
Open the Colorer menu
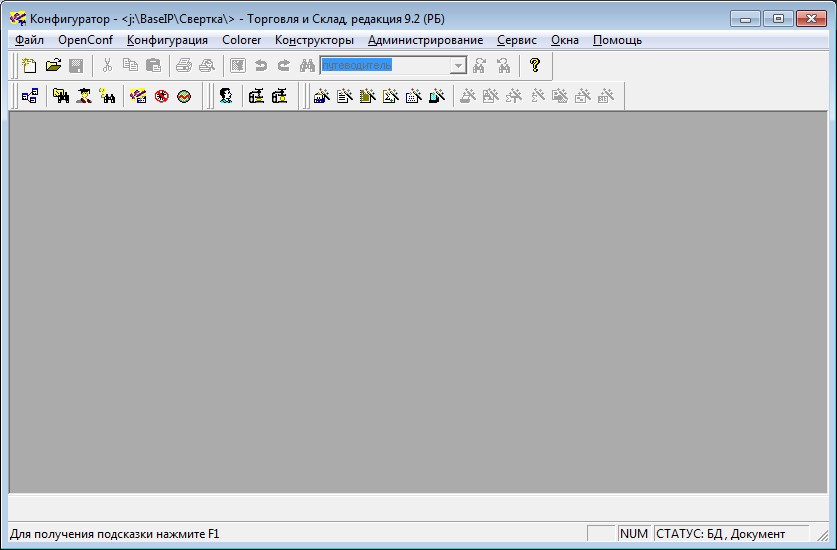coord(241,40)
